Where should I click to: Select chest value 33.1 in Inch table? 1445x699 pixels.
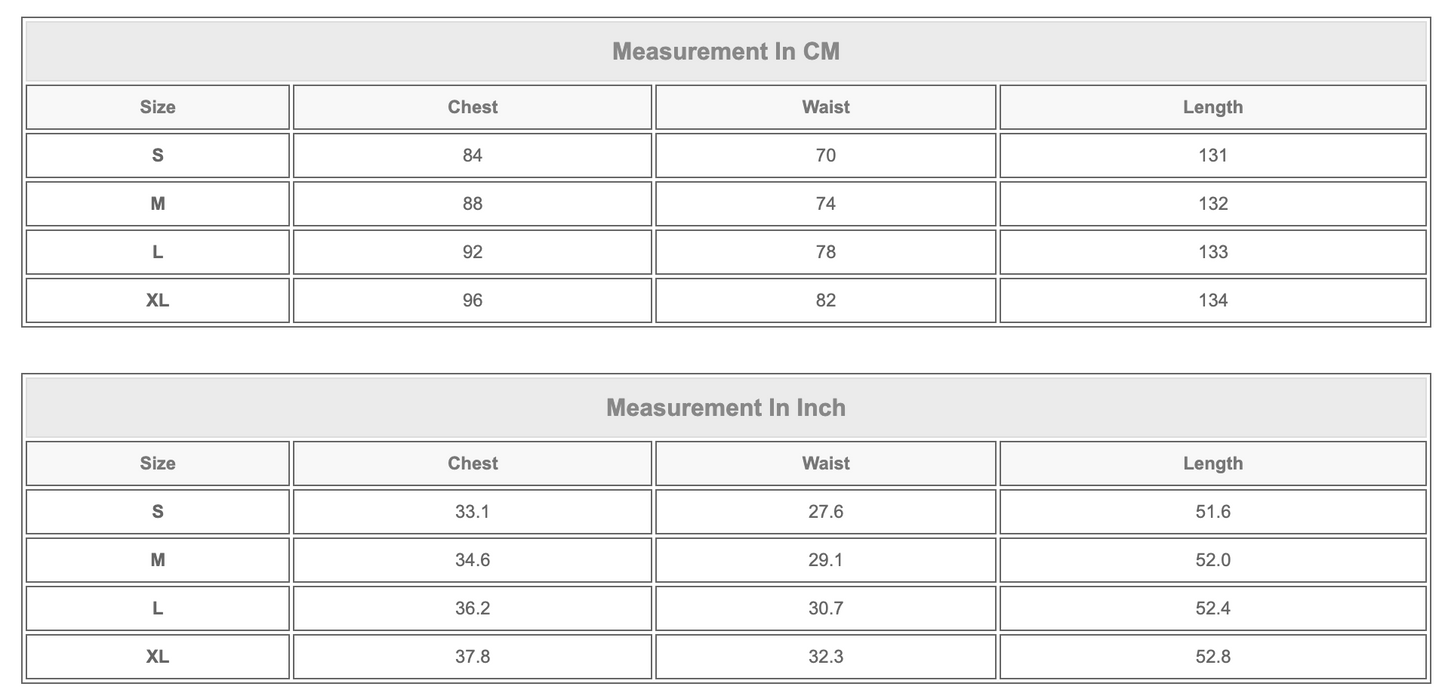tap(472, 511)
